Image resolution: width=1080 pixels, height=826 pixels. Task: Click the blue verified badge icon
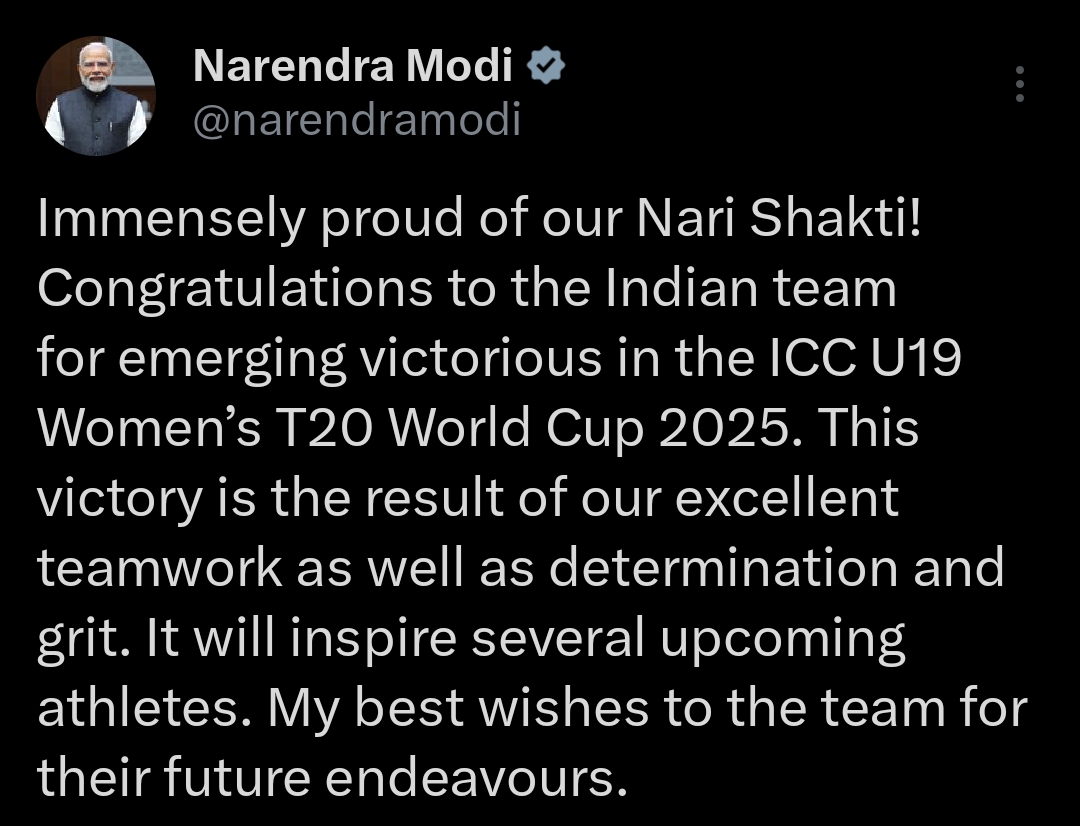(546, 68)
